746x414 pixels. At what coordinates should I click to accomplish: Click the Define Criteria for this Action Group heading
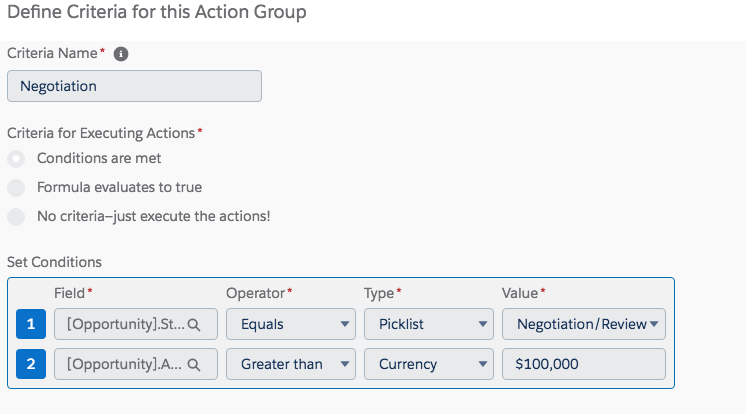coord(157,13)
